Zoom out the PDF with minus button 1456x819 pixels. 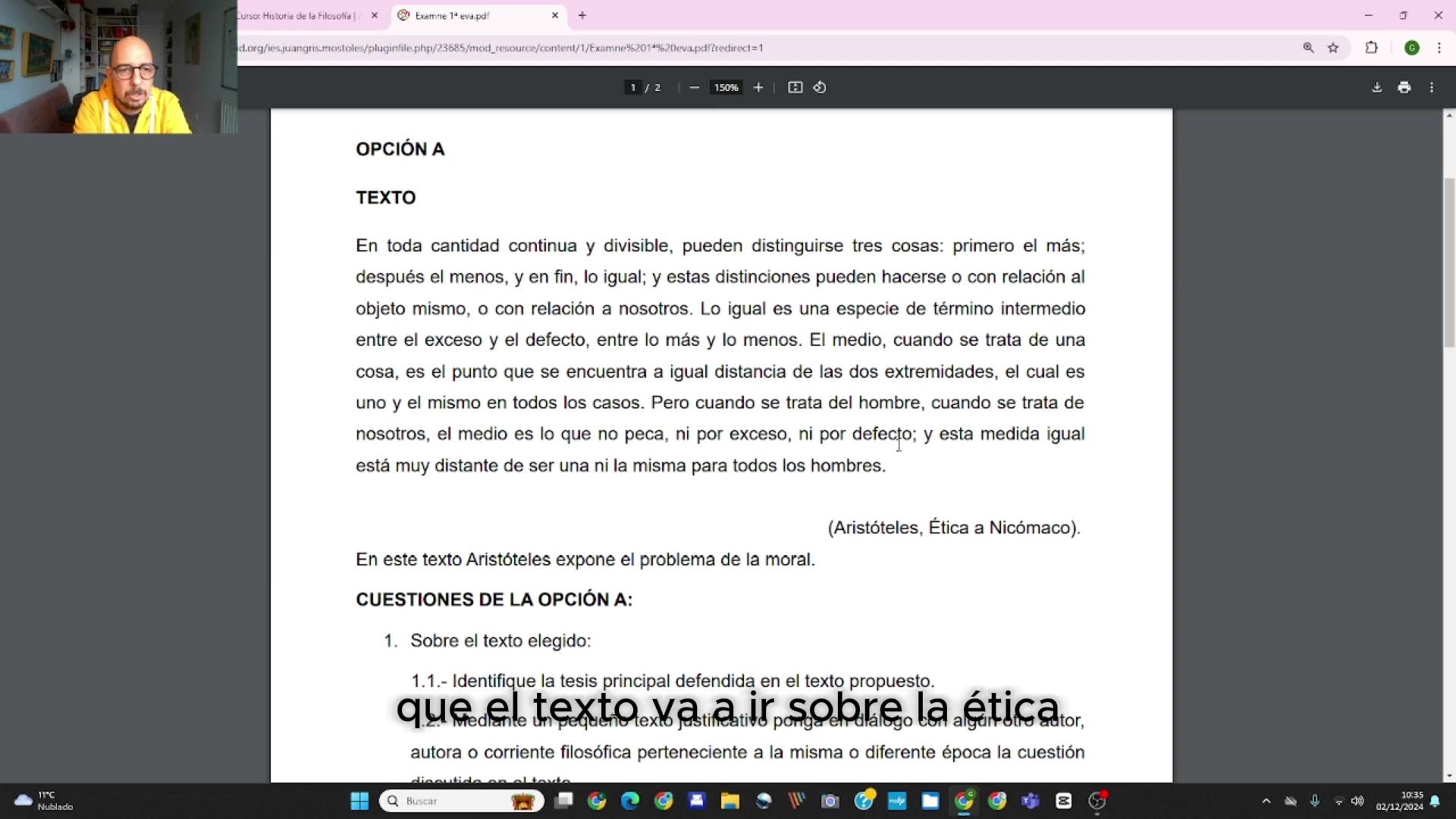click(694, 87)
